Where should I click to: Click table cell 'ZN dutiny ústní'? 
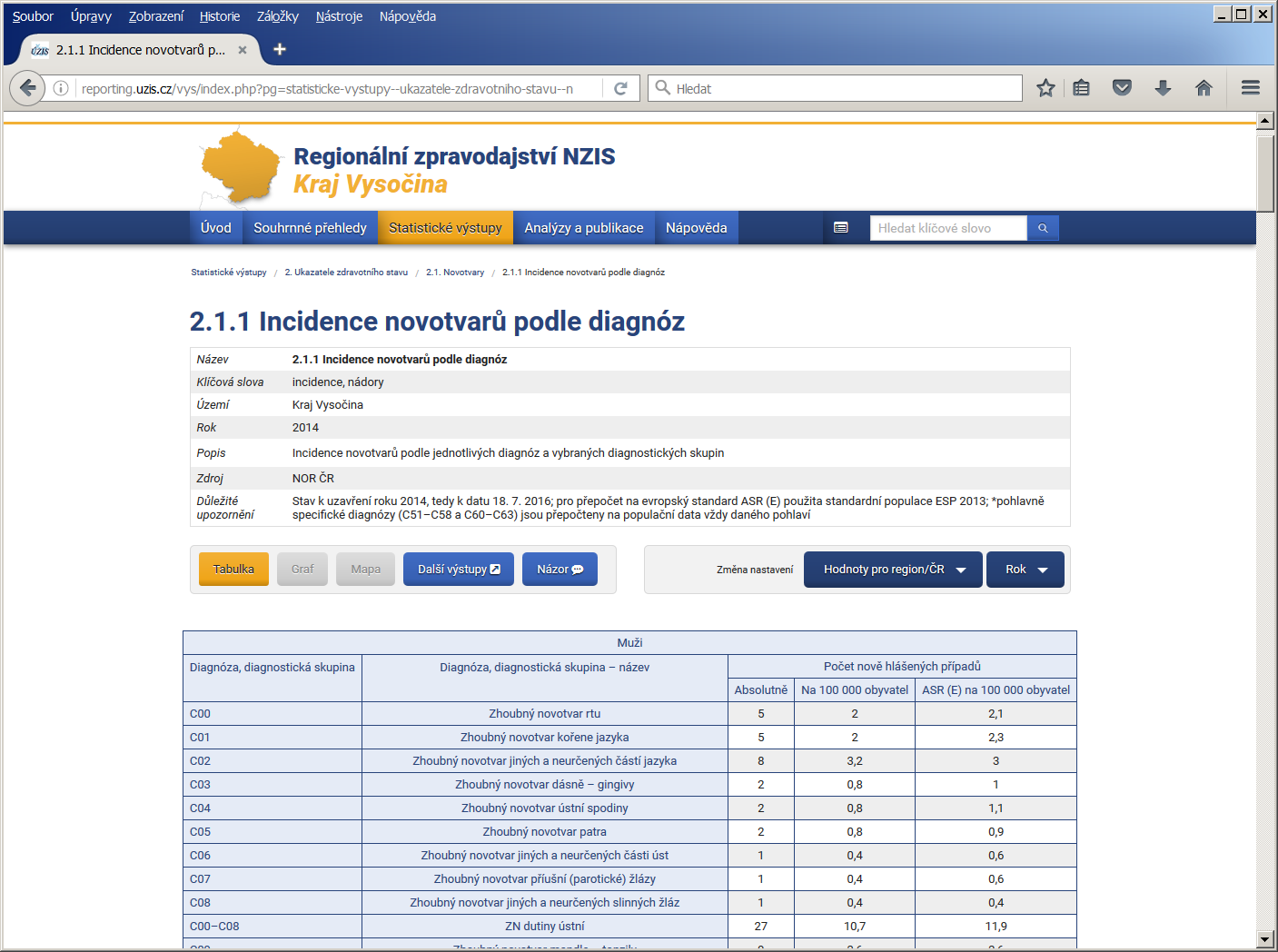point(545,927)
